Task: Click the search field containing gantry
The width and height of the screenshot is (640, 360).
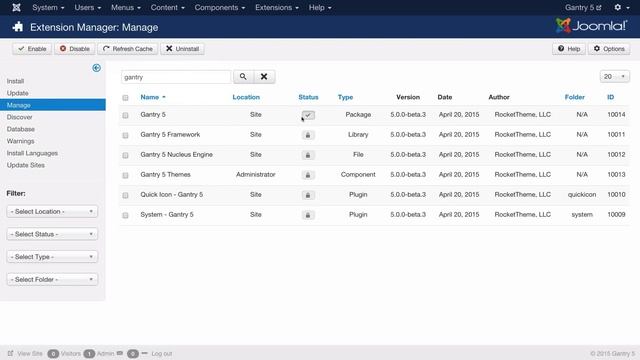Action: (176, 77)
